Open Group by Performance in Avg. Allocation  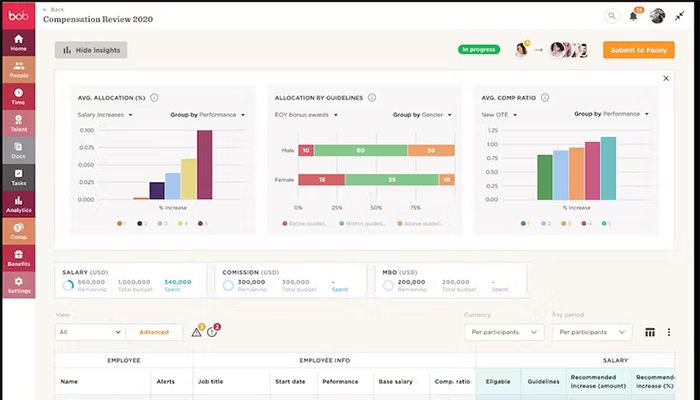click(208, 115)
